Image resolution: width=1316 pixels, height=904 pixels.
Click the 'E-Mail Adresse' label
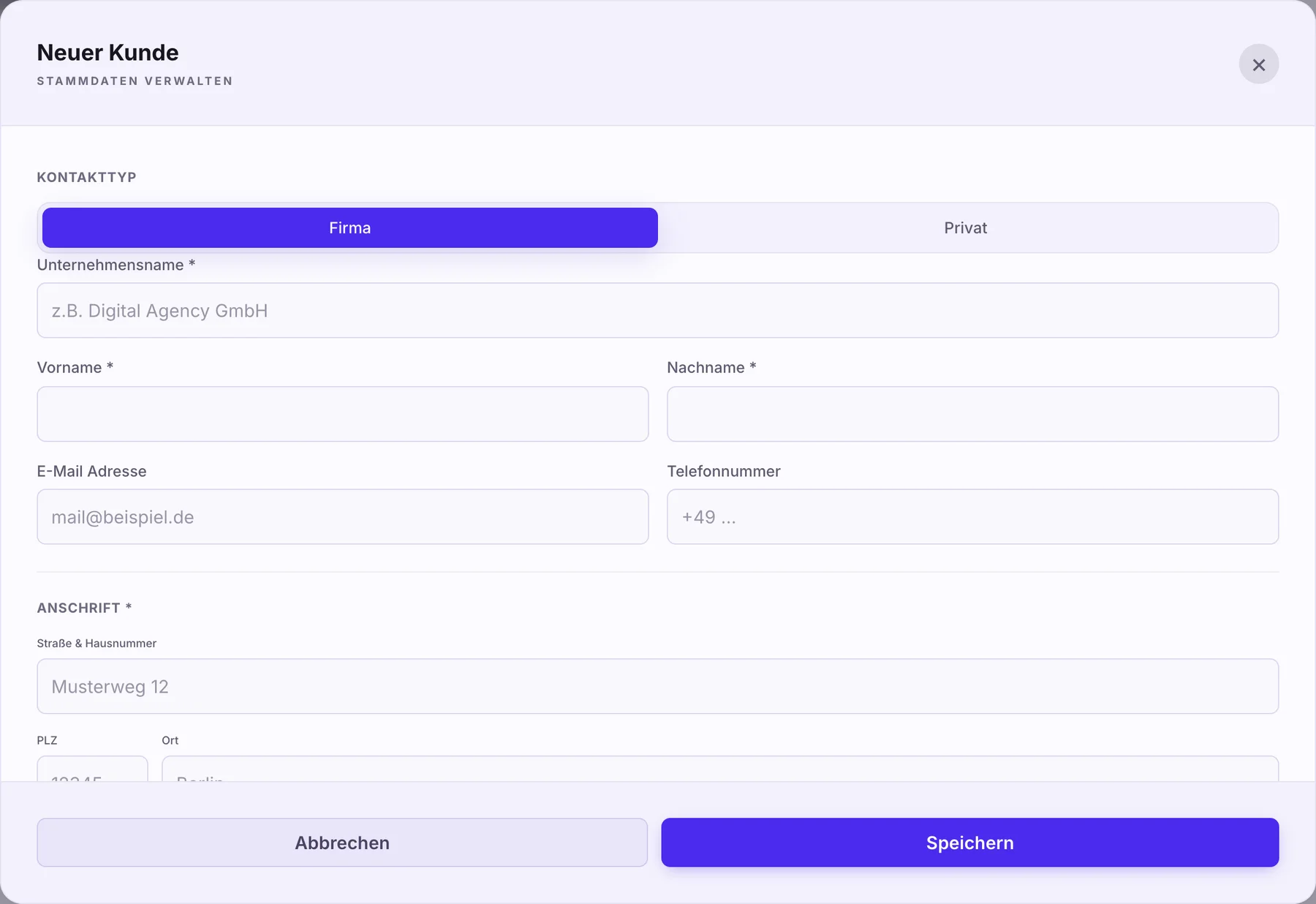(x=91, y=471)
